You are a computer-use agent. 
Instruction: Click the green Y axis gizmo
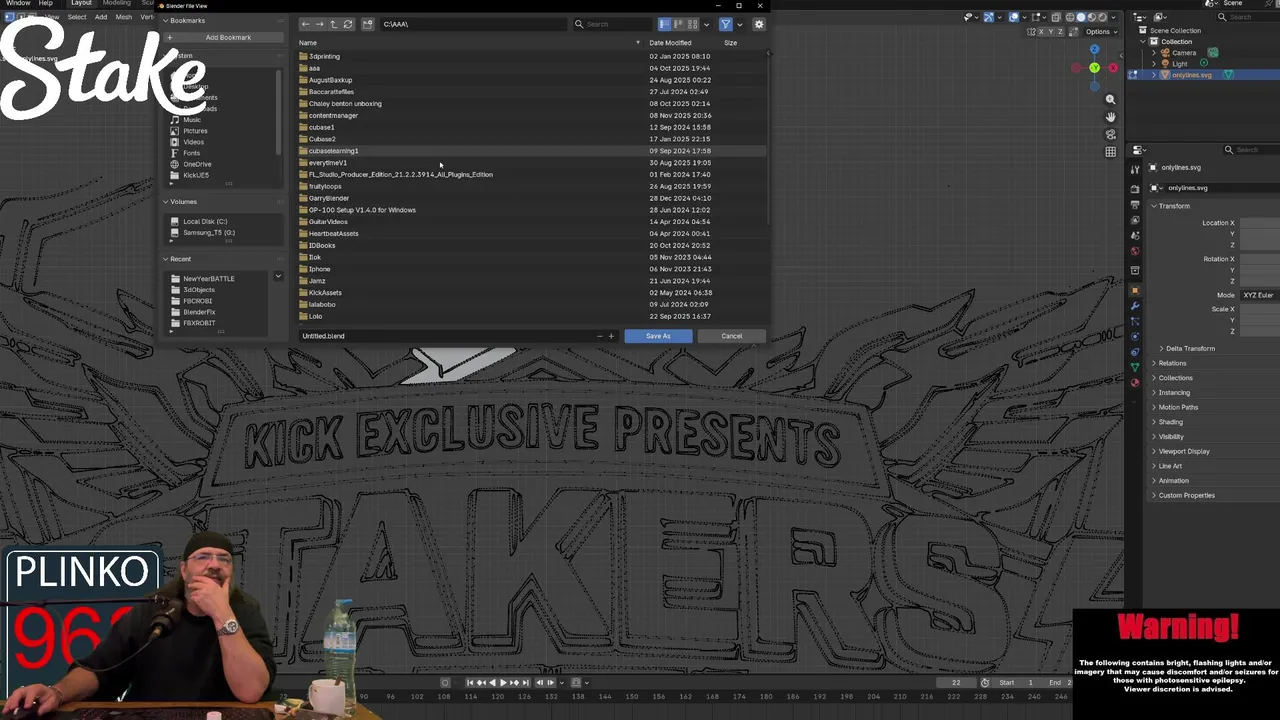point(1094,68)
